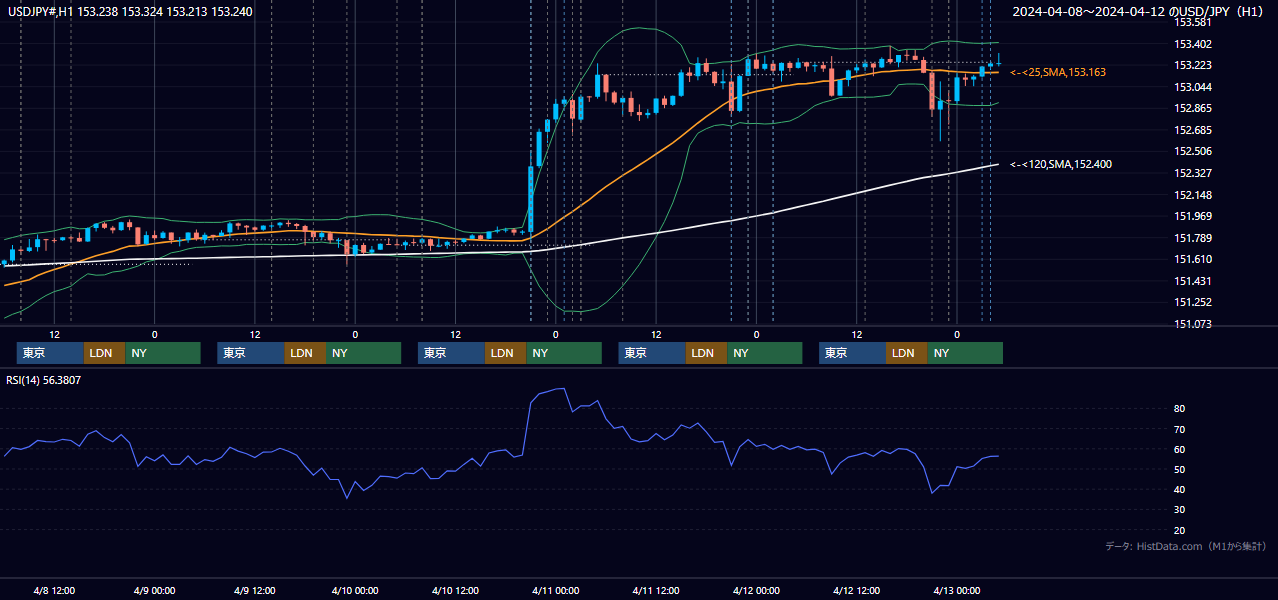Image resolution: width=1278 pixels, height=600 pixels.
Task: Click the USDJPY#,H1 OHLC header text
Action: [130, 11]
